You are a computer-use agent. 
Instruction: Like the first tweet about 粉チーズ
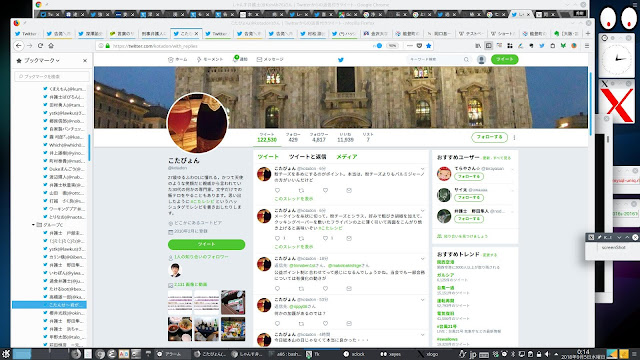tap(325, 191)
